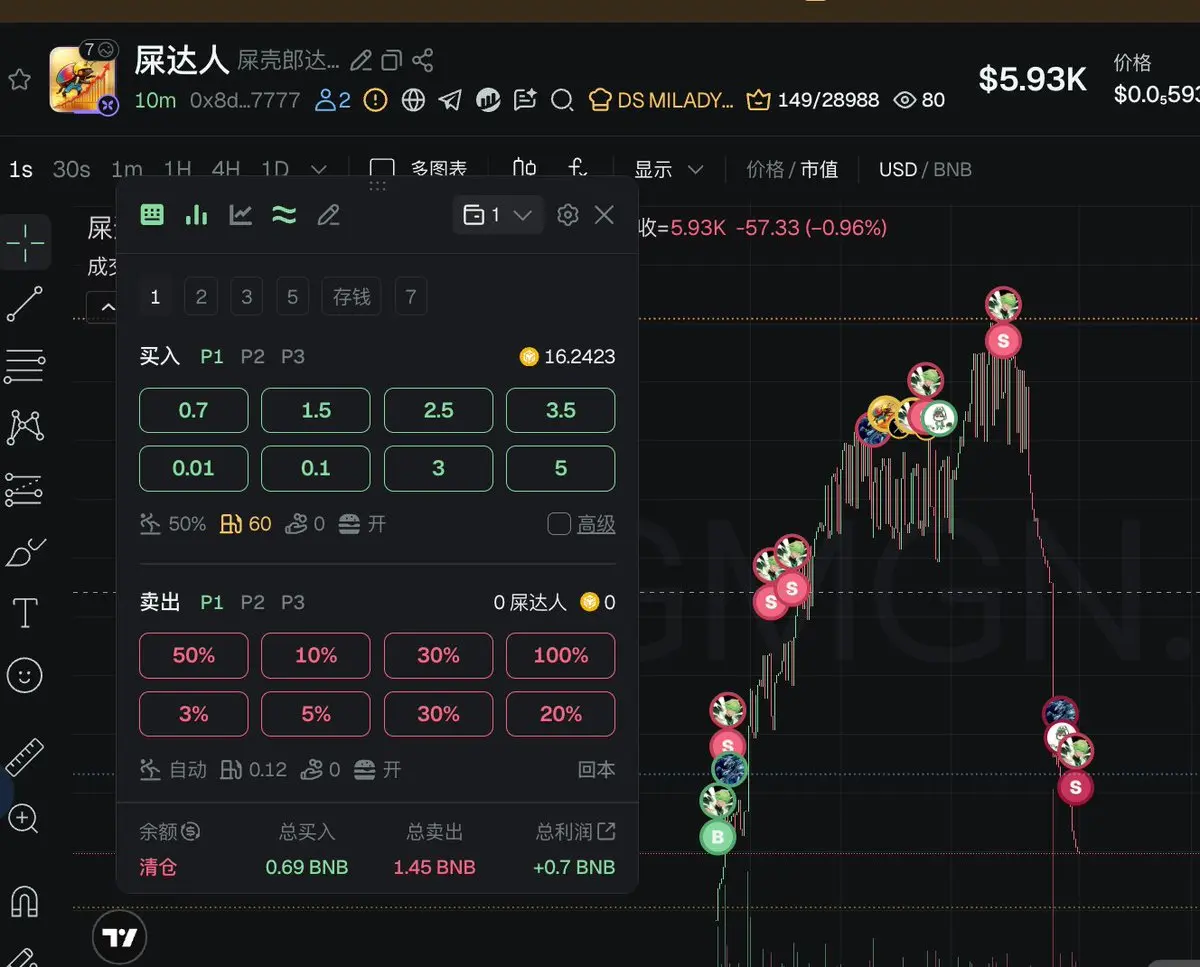
Task: Close the quick trade panel
Action: coord(604,215)
